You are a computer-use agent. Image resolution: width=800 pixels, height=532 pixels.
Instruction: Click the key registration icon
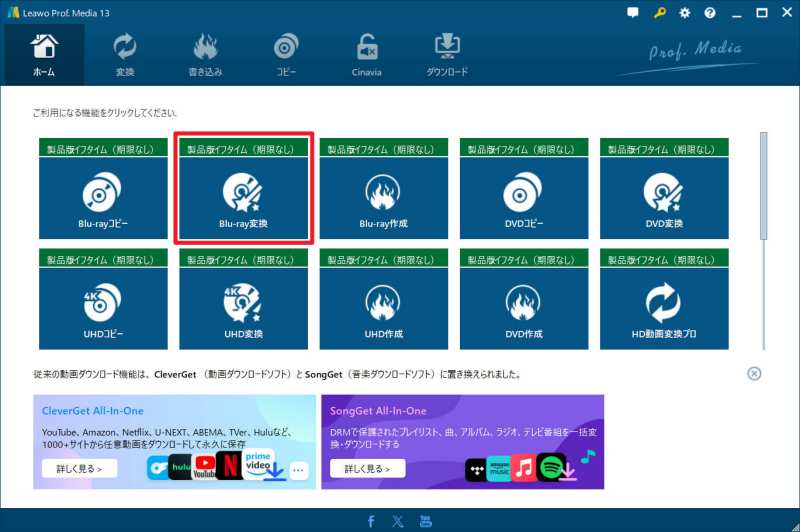click(659, 13)
